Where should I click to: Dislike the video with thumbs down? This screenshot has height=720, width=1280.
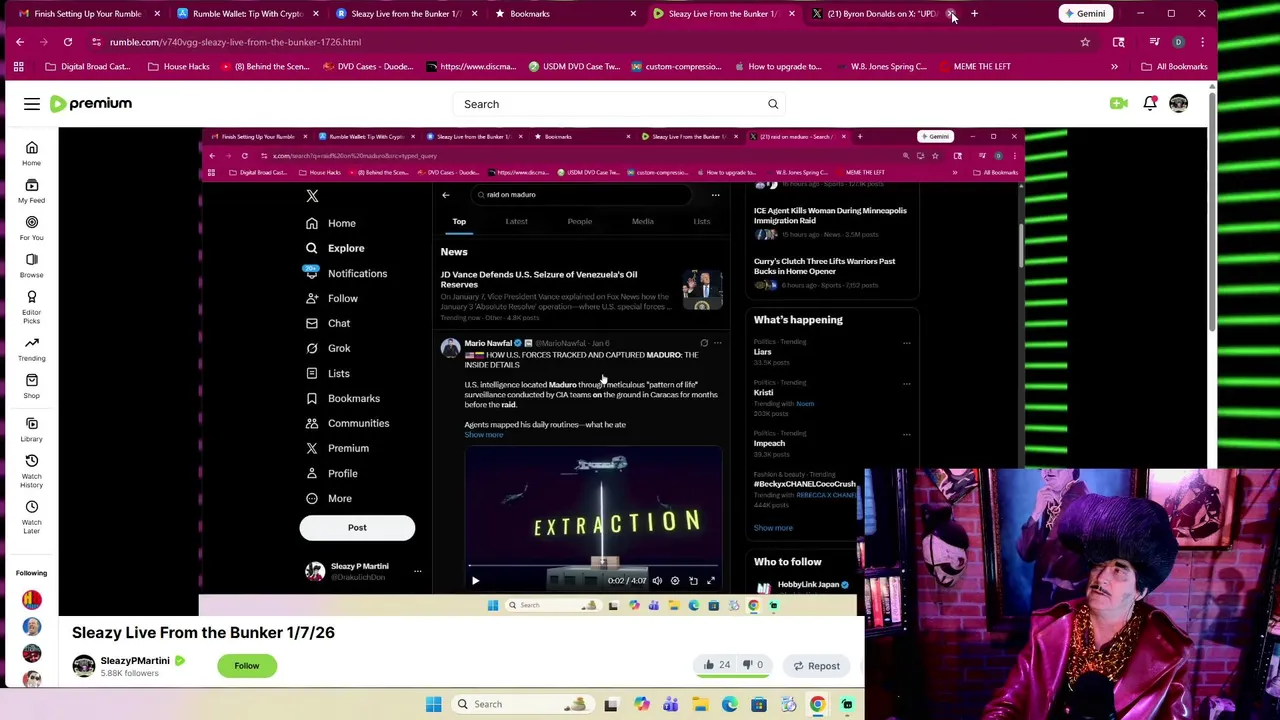click(754, 665)
